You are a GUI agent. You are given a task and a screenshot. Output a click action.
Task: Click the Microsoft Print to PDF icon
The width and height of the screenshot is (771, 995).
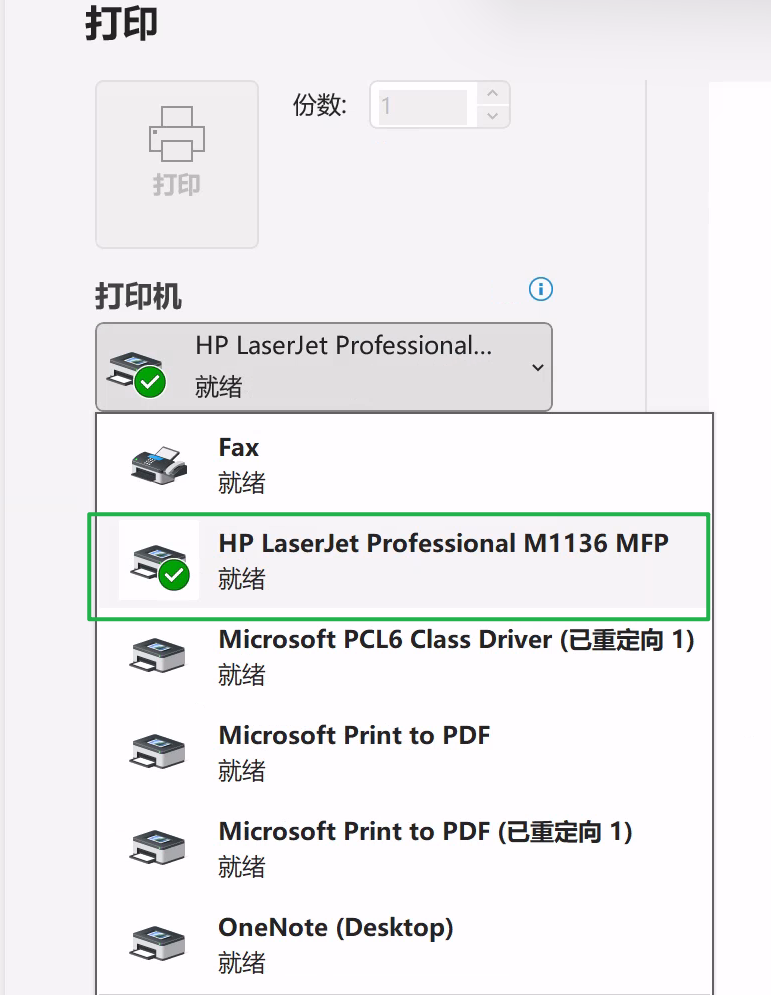coord(159,752)
